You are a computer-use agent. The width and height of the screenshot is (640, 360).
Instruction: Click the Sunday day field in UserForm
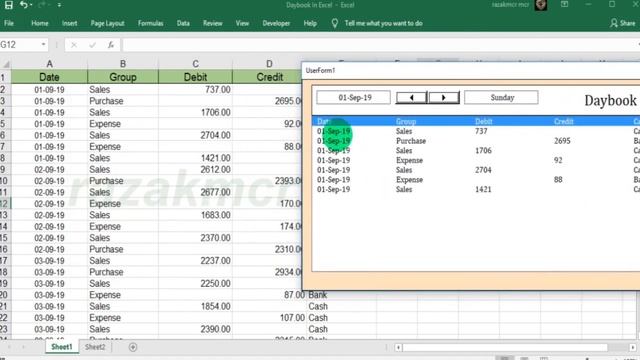(501, 98)
